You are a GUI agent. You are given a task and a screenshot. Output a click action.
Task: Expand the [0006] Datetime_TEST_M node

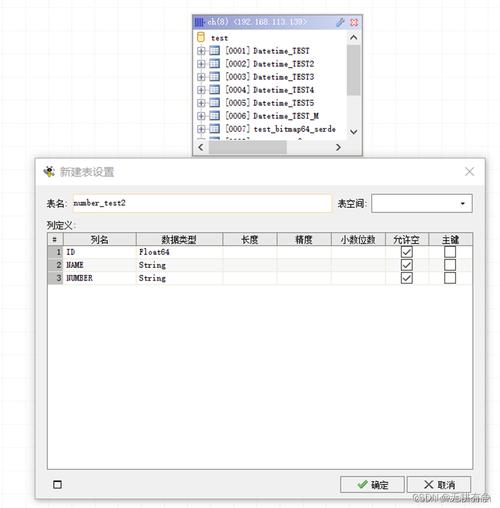coord(201,116)
